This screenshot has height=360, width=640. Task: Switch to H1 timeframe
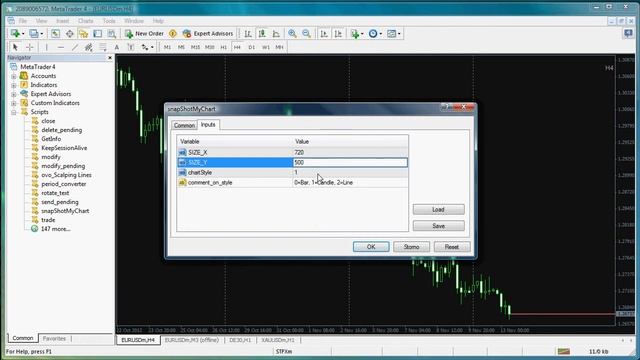[x=224, y=47]
